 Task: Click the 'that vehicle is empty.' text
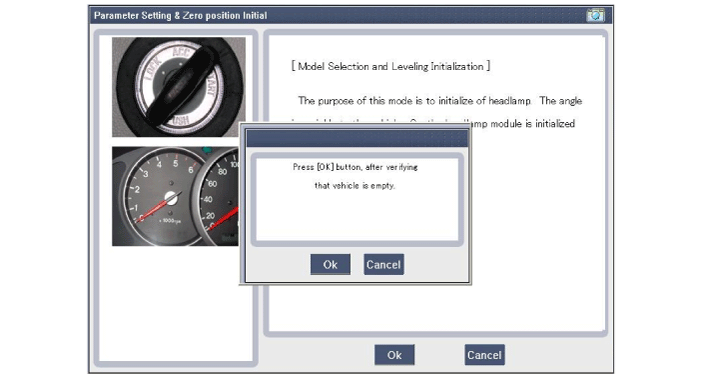click(355, 185)
